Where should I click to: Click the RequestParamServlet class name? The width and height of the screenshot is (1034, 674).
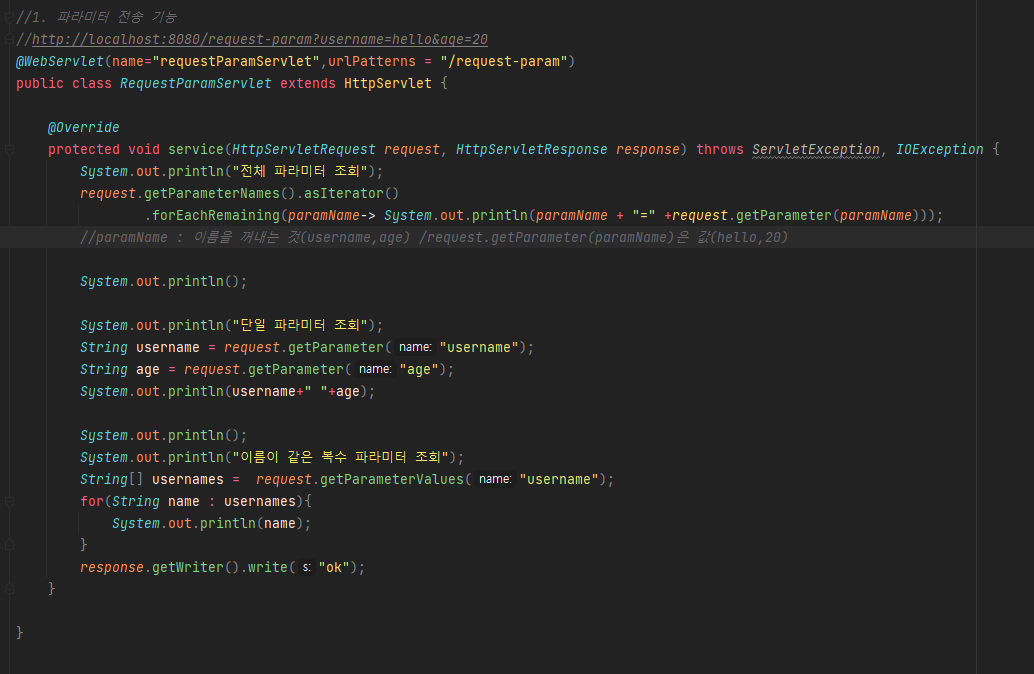click(x=195, y=84)
